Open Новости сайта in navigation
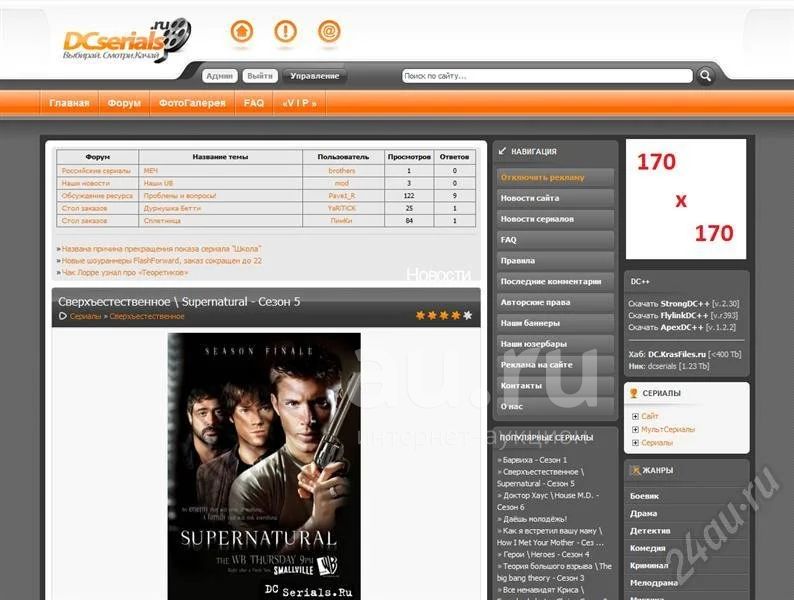This screenshot has width=794, height=600. [x=555, y=198]
